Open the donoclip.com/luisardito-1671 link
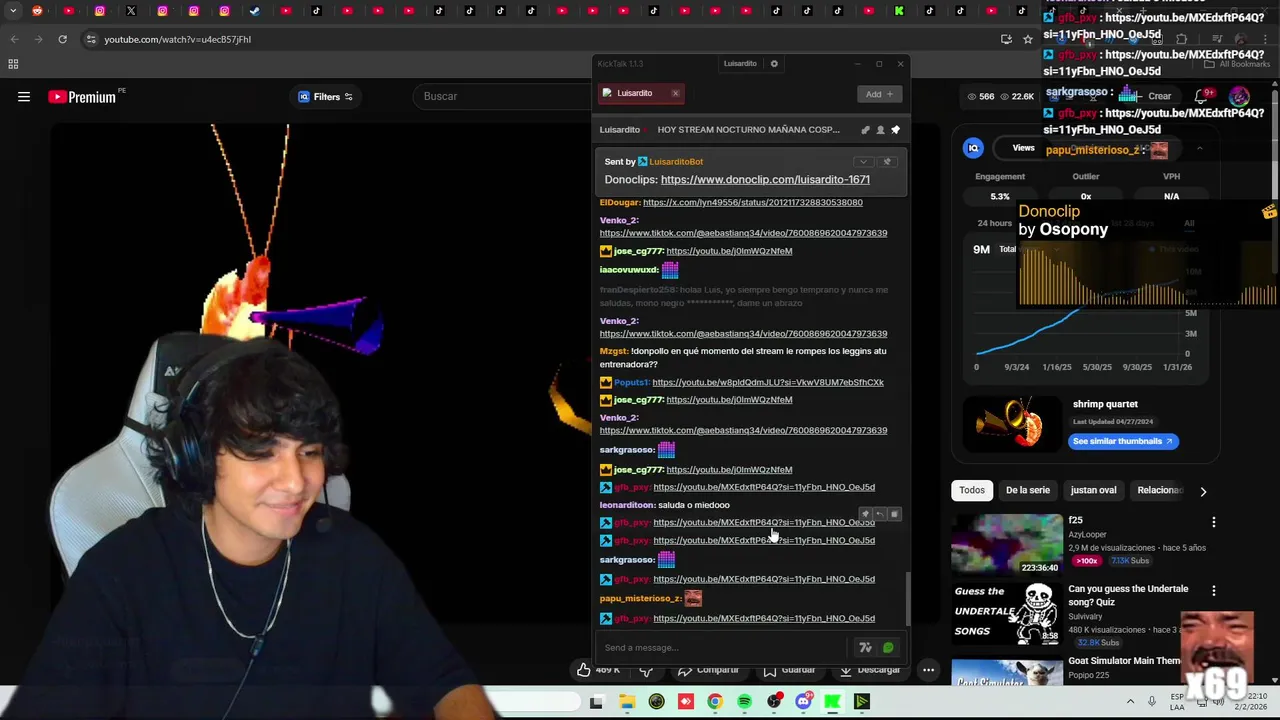This screenshot has height=720, width=1280. point(765,180)
